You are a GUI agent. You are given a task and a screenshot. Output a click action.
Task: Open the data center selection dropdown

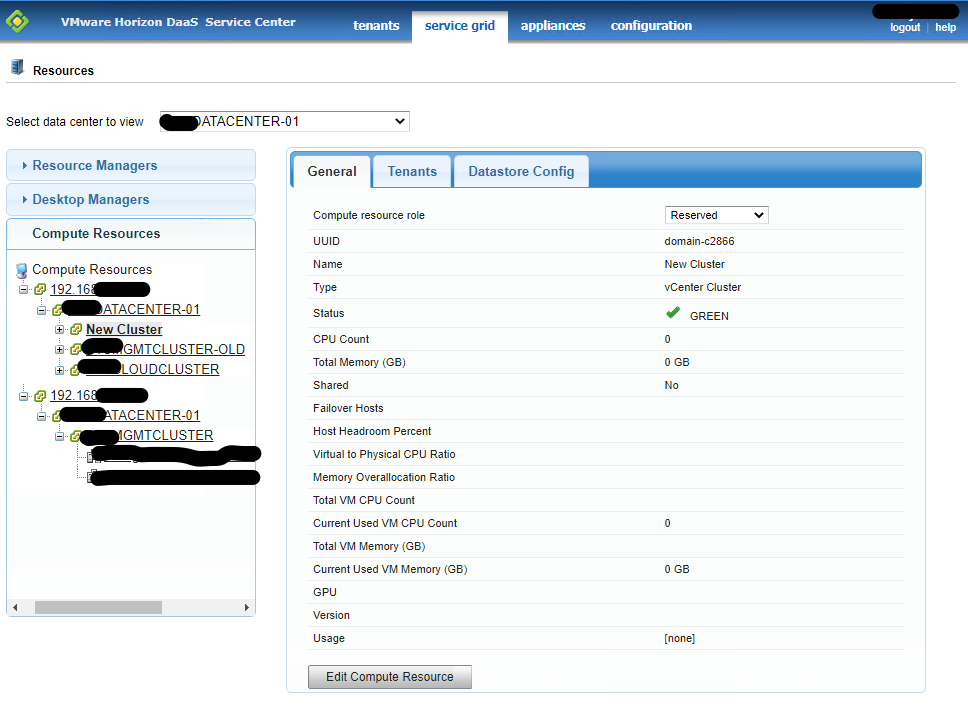285,122
